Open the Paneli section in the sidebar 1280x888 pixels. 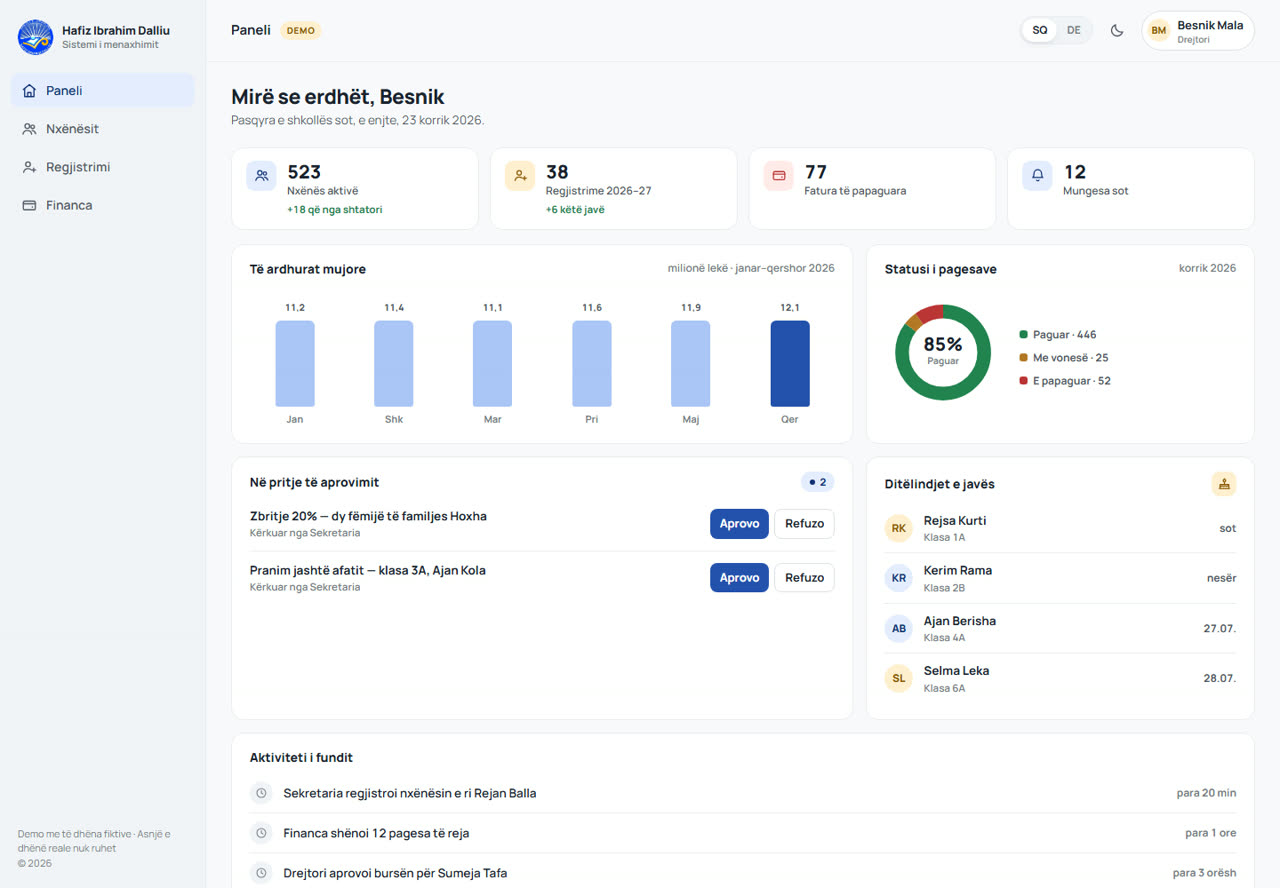tap(103, 90)
